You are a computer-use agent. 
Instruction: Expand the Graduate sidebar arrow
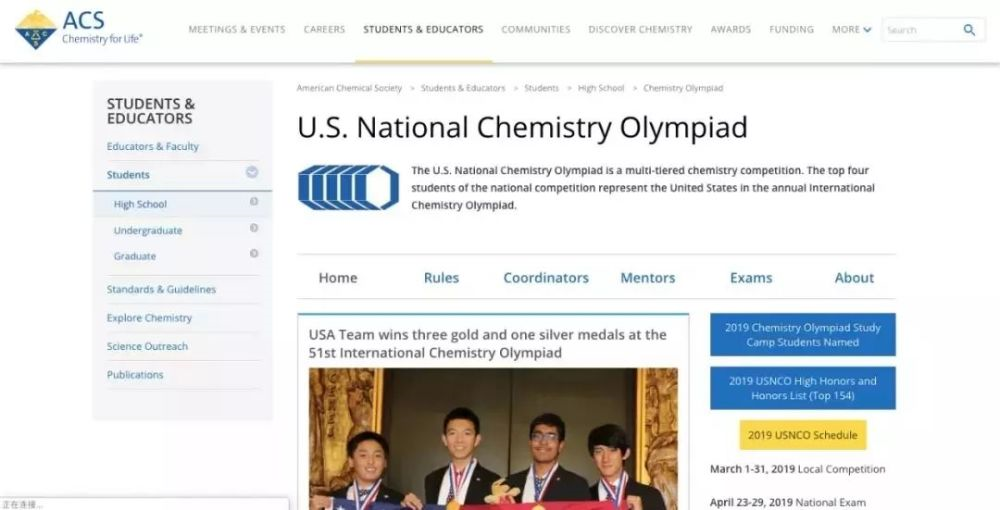point(254,254)
